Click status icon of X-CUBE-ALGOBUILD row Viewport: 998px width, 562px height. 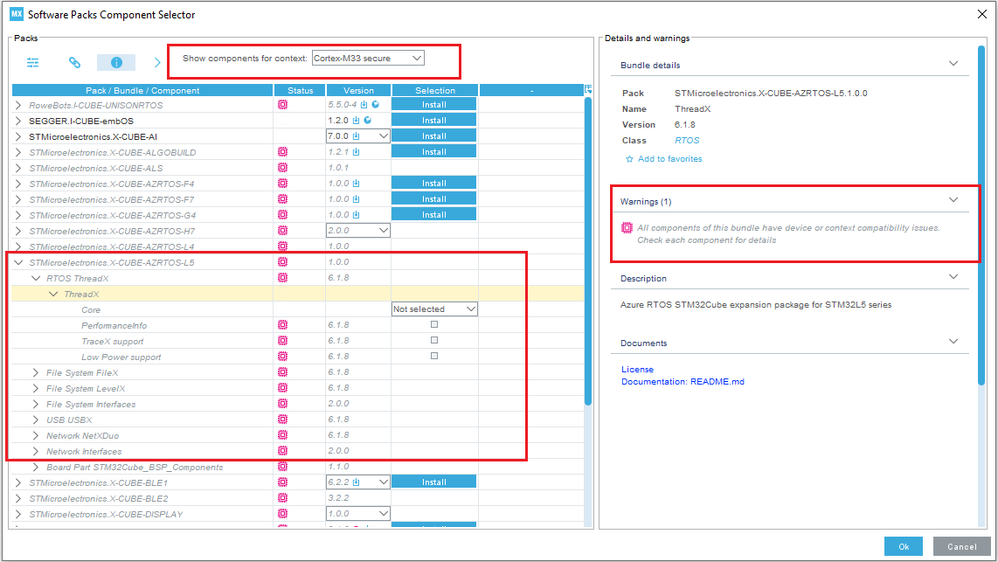(x=283, y=152)
